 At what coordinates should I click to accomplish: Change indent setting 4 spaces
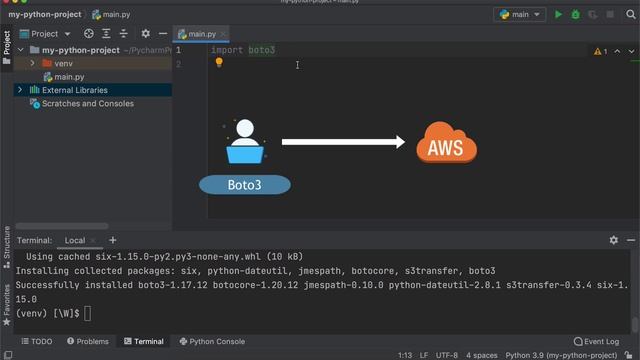pyautogui.click(x=482, y=355)
